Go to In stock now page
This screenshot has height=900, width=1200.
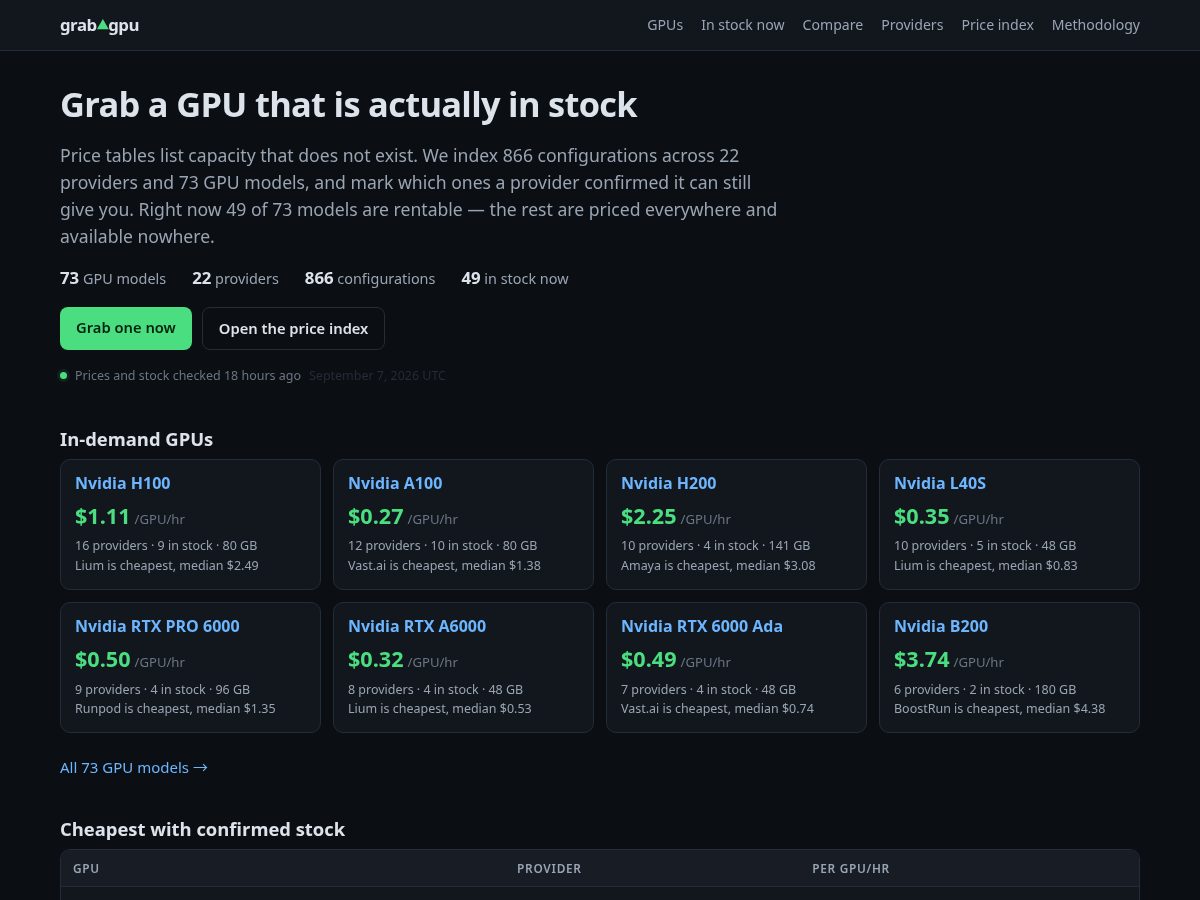(742, 25)
